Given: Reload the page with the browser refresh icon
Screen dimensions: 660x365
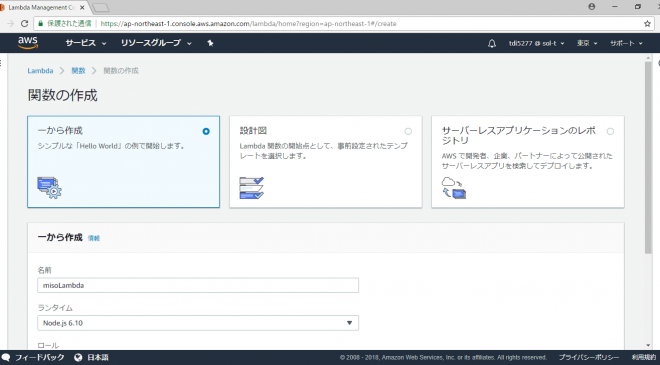Looking at the screenshot, I should (x=24, y=24).
